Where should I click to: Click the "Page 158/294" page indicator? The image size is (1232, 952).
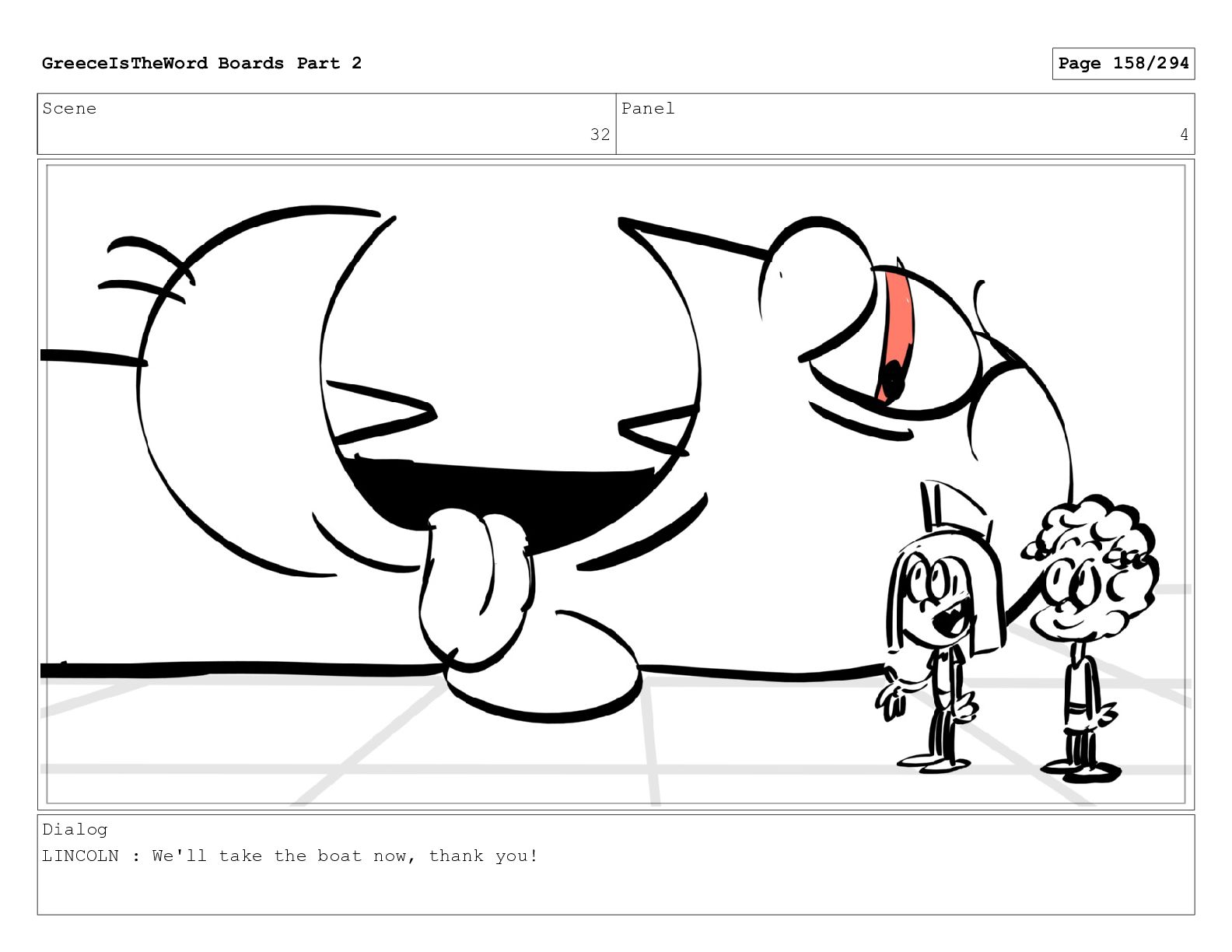point(1123,63)
